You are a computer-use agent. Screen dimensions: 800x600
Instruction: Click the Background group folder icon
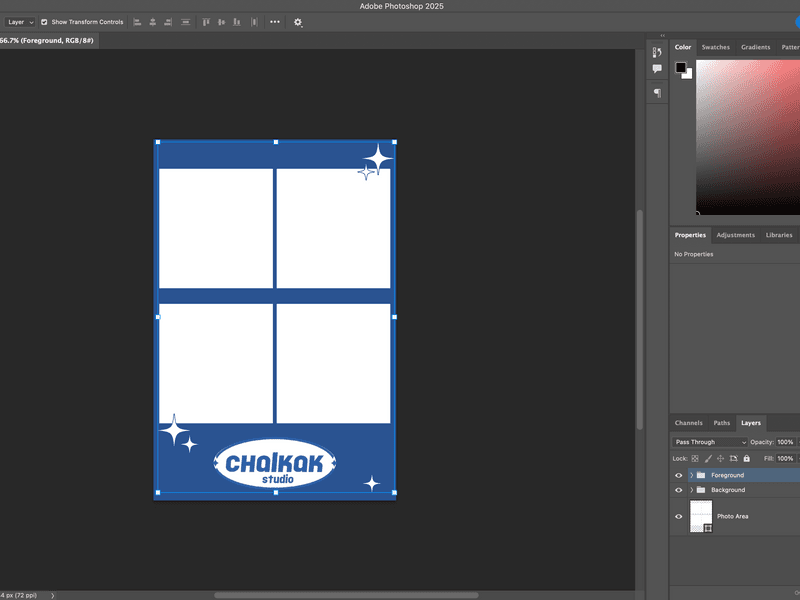(701, 490)
